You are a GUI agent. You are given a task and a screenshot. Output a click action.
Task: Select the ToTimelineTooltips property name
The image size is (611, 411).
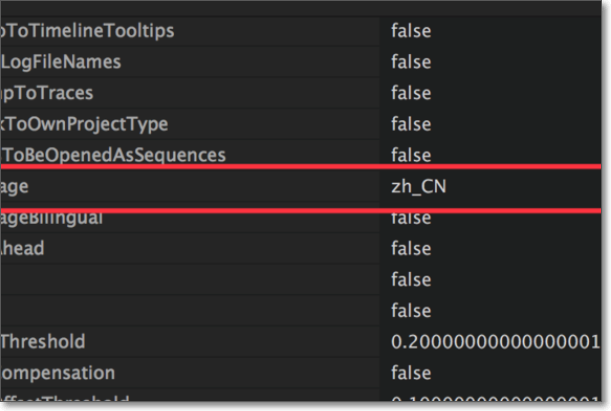tap(88, 31)
